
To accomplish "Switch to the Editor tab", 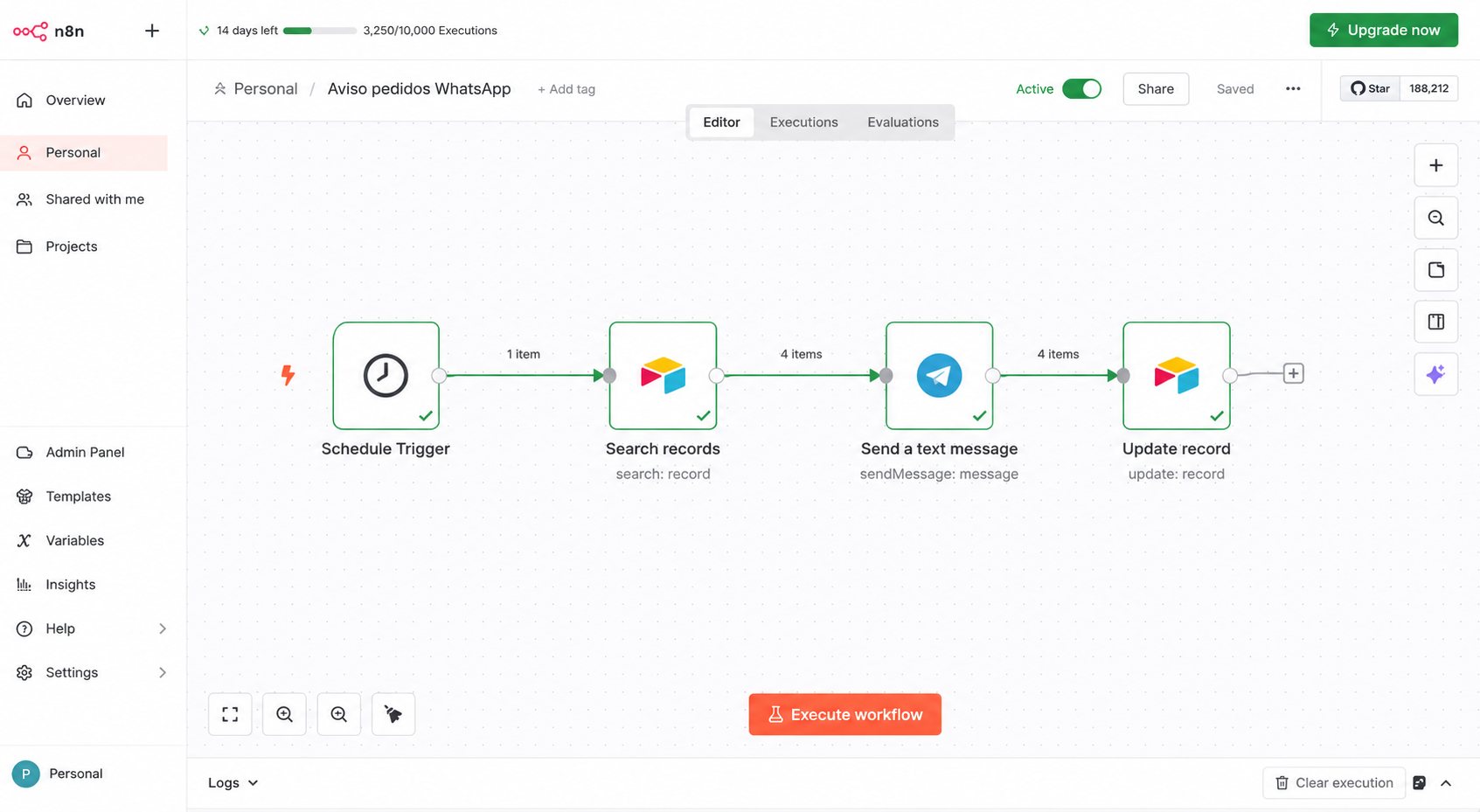I will pyautogui.click(x=721, y=122).
